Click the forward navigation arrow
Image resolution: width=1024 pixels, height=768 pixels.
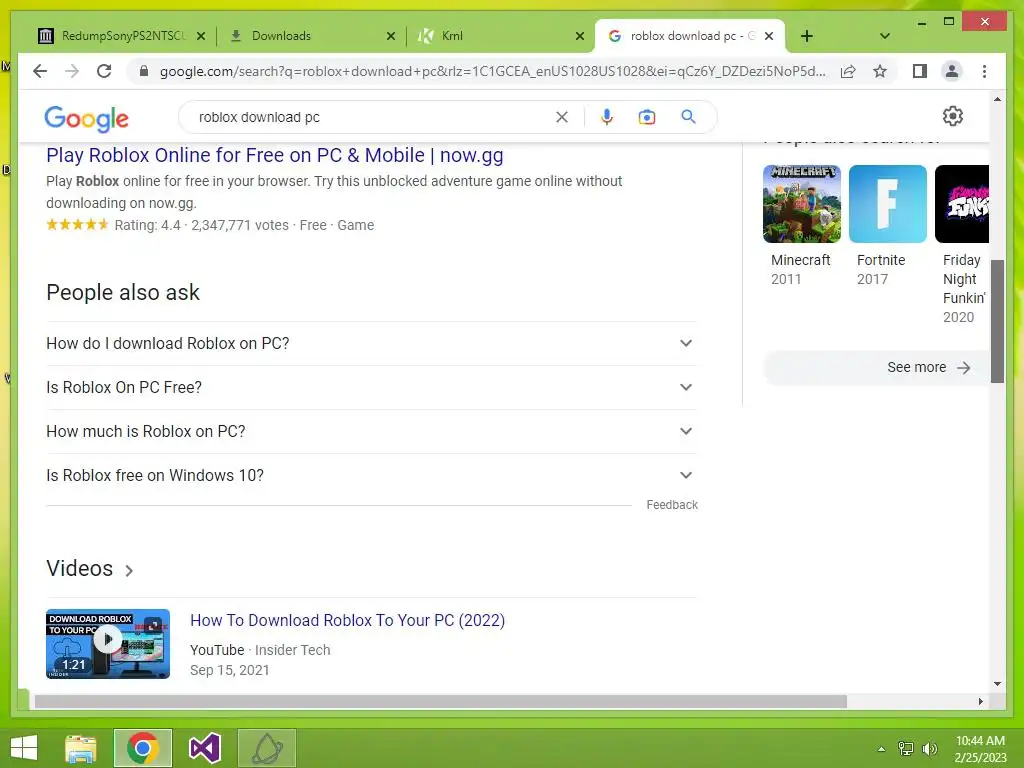72,71
